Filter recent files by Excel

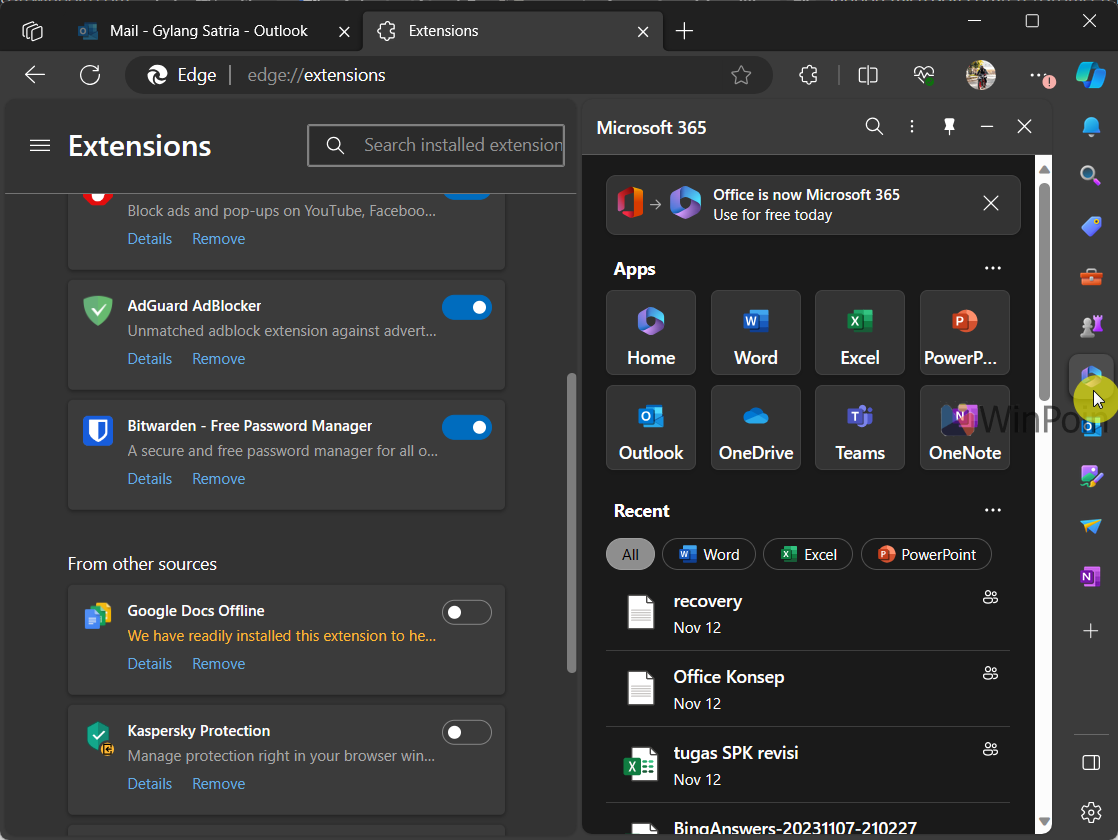click(x=808, y=554)
